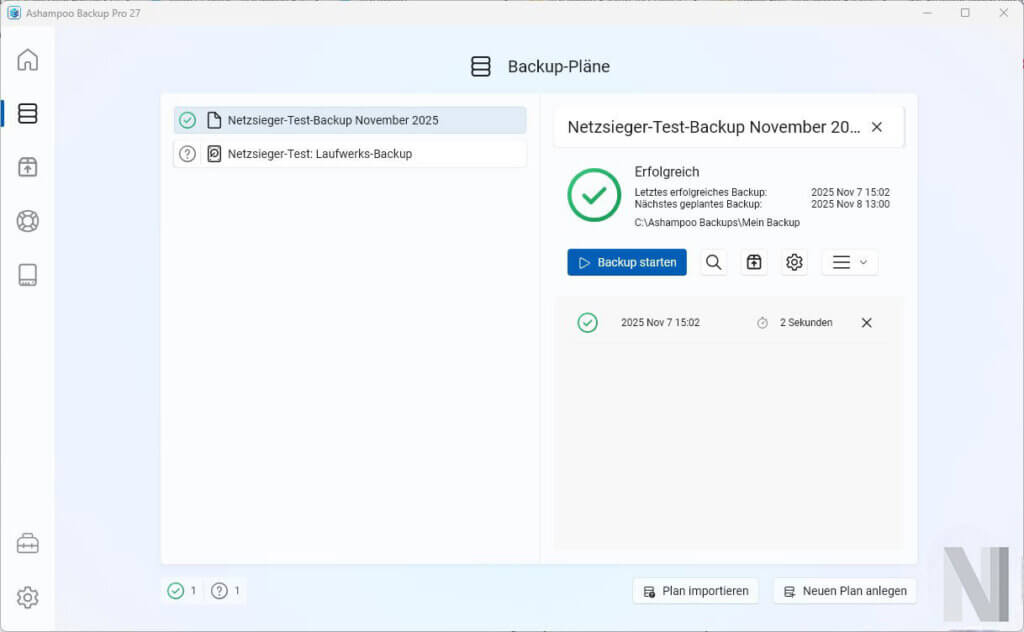Import a plan via Plan importieren

(x=695, y=591)
